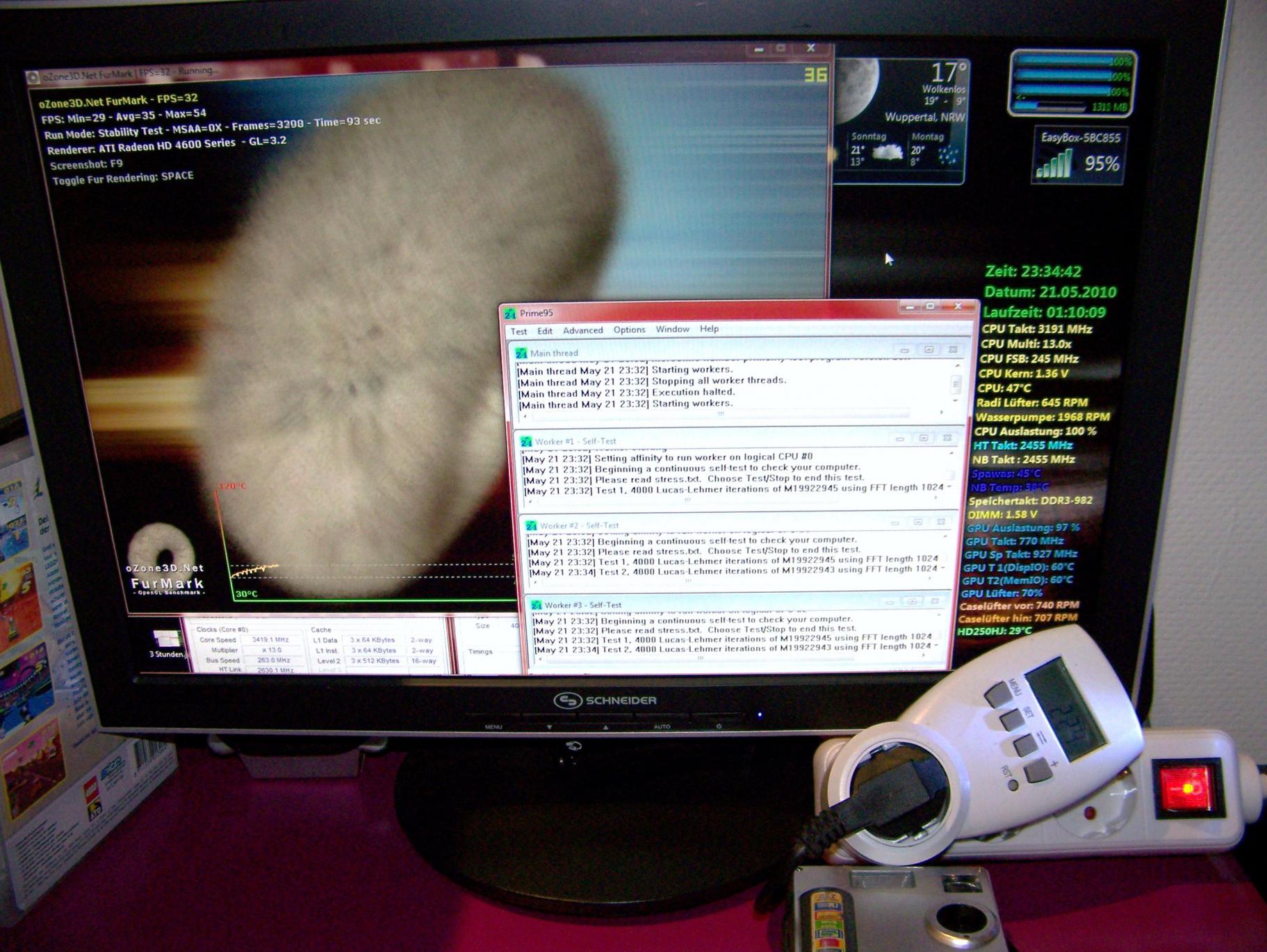Click the Prime95 title bar icon

(510, 313)
